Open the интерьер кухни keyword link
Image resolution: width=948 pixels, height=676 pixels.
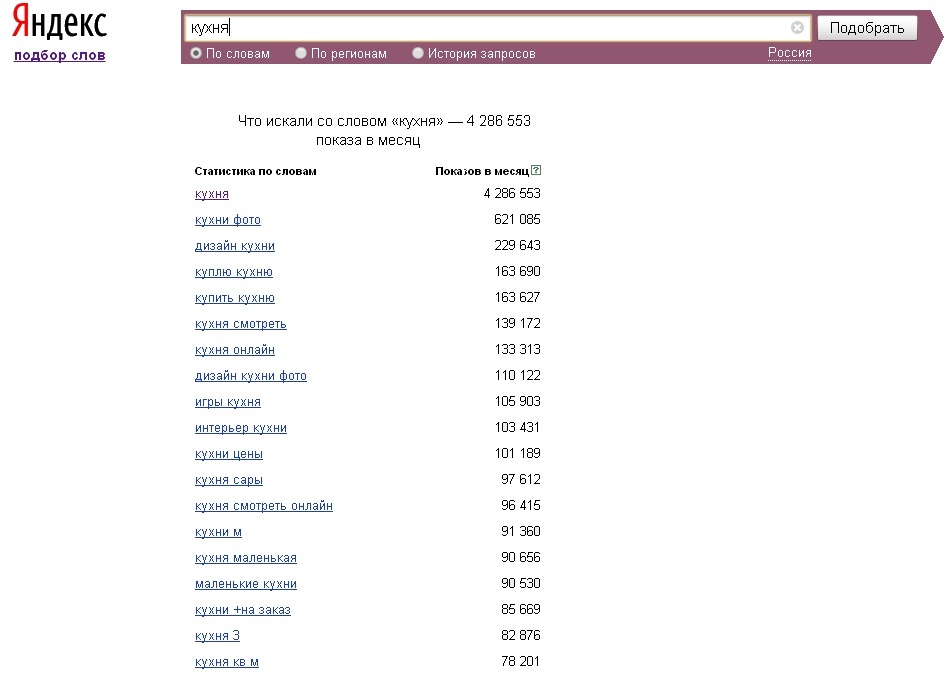(241, 428)
